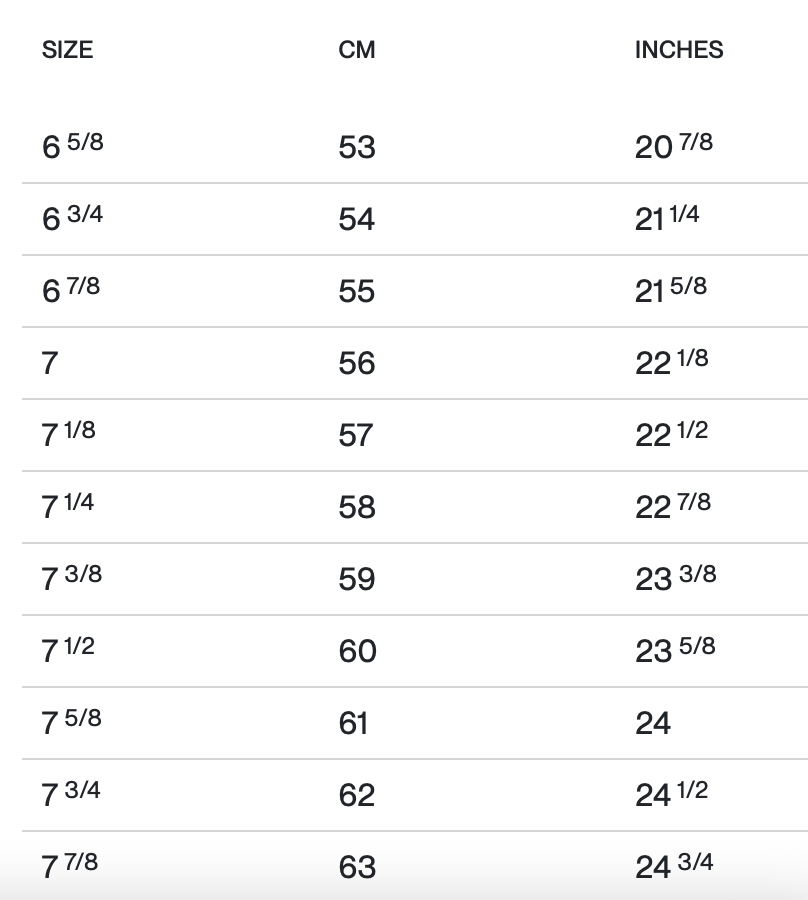
Task: Select the 58 cm cell
Action: point(357,507)
